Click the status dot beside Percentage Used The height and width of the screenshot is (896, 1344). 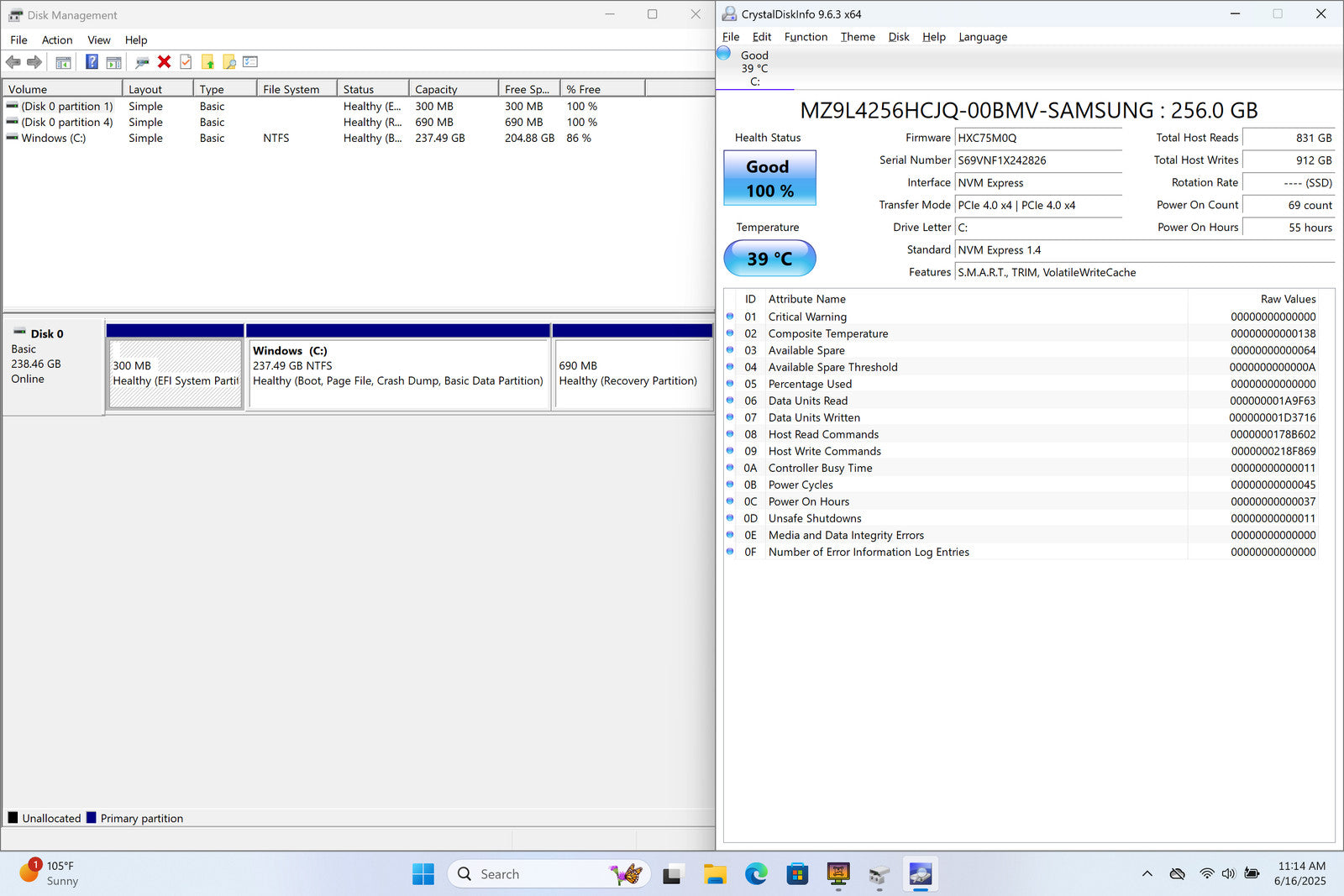[730, 384]
